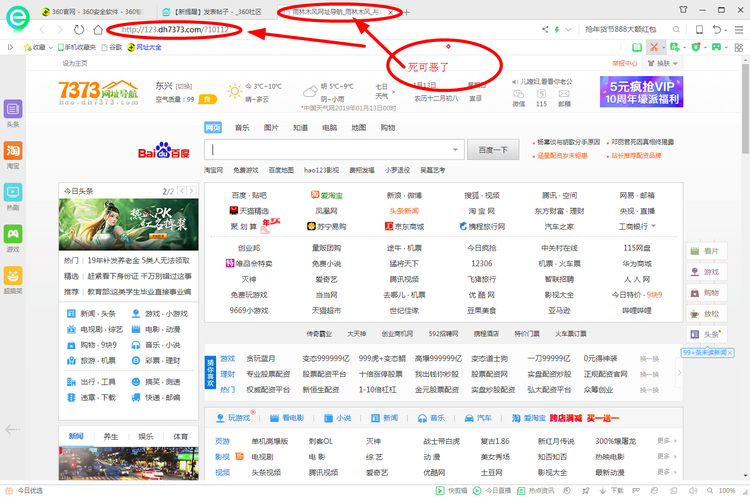
Task: Open the screenshot scissors tool
Action: click(654, 47)
